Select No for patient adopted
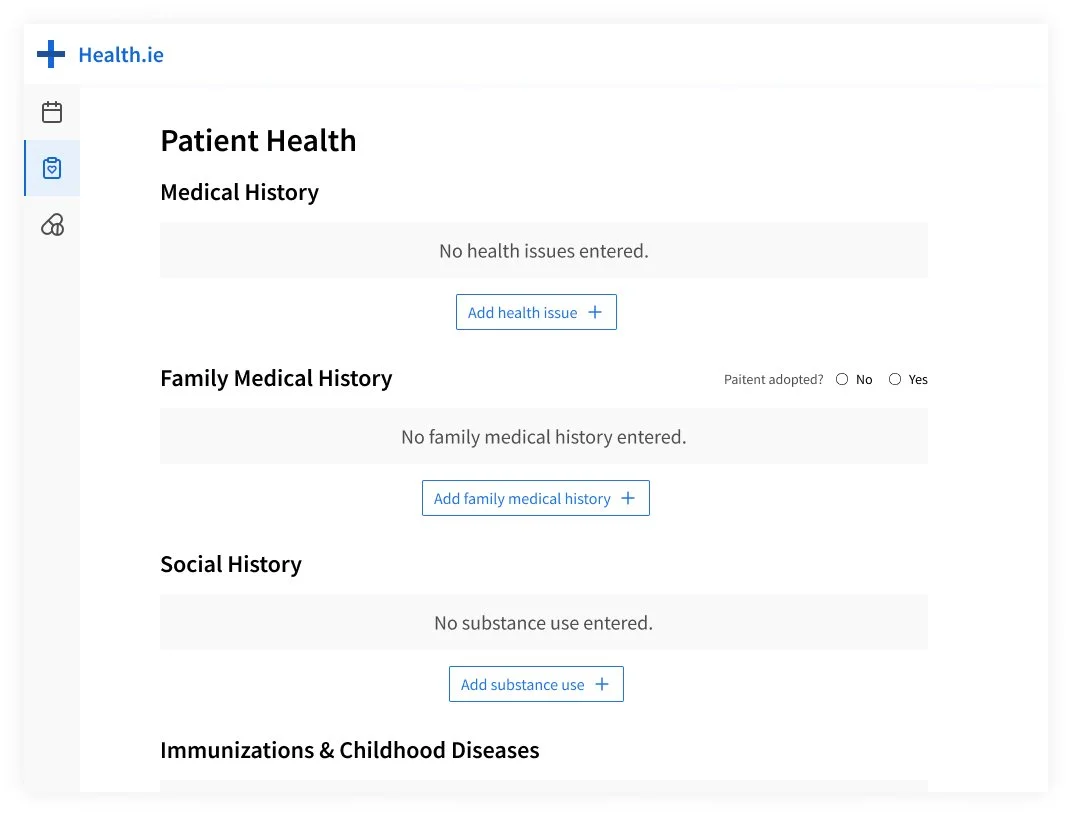 [842, 379]
